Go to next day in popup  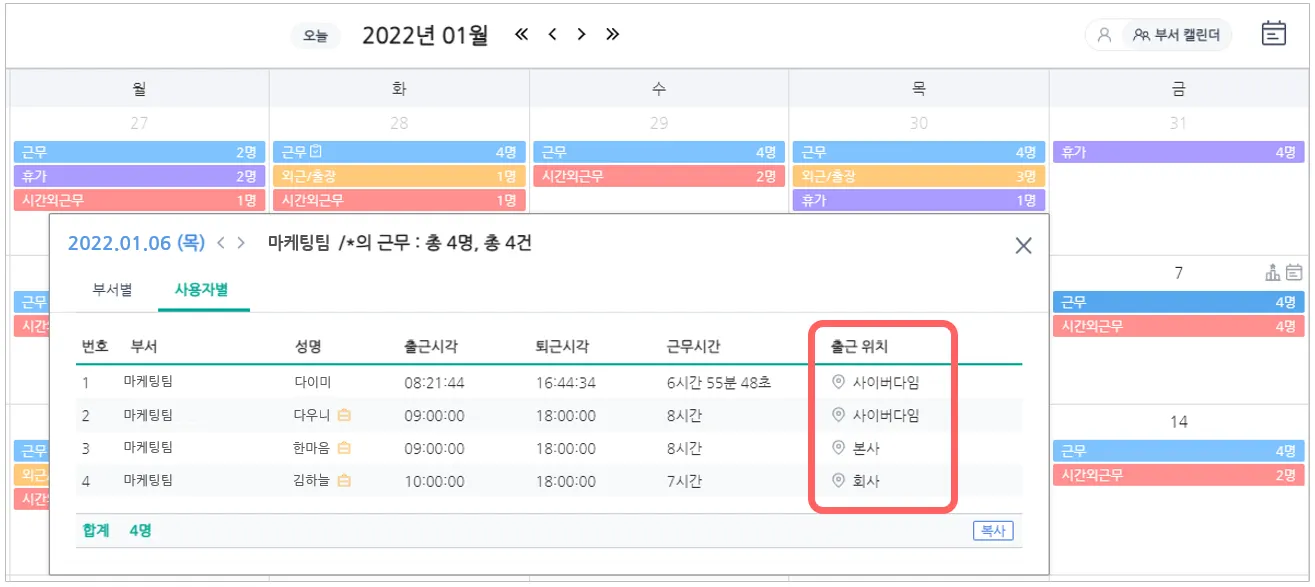241,243
